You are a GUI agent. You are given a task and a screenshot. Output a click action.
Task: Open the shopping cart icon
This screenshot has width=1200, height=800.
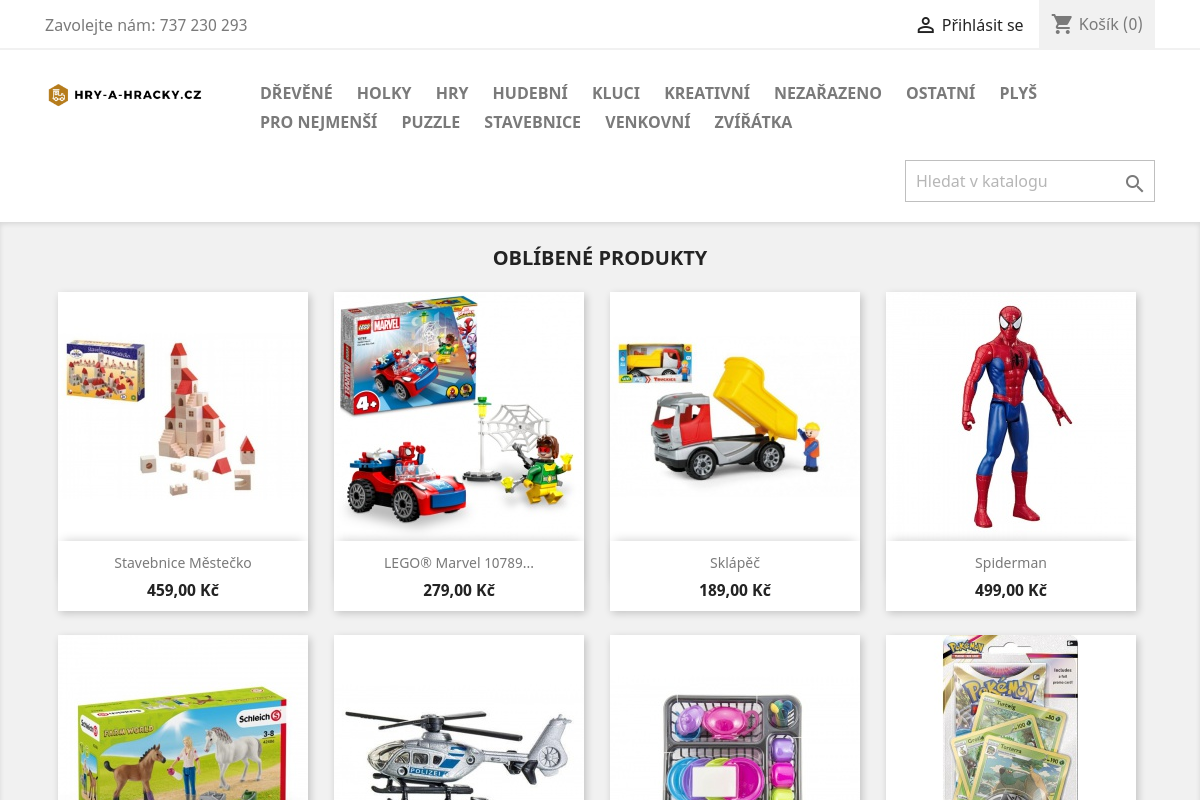1062,24
